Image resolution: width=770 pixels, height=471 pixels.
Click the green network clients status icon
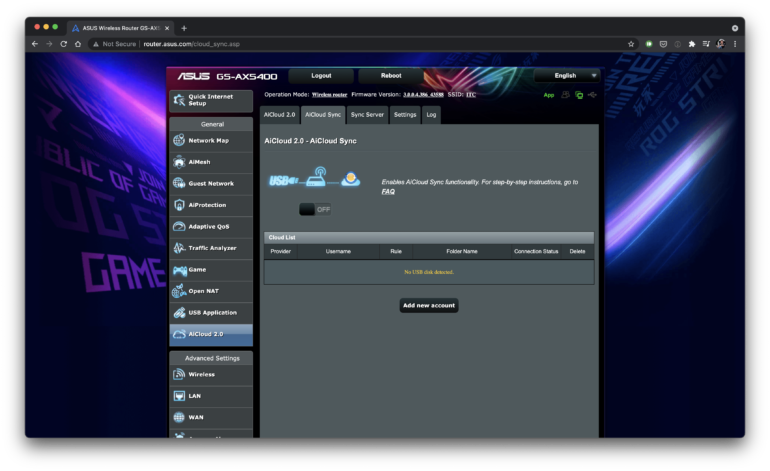coord(579,95)
